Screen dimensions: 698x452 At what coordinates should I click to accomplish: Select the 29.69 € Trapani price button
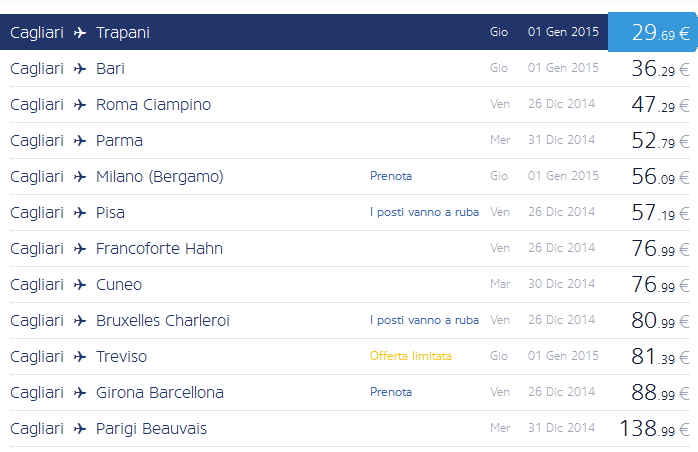click(653, 33)
